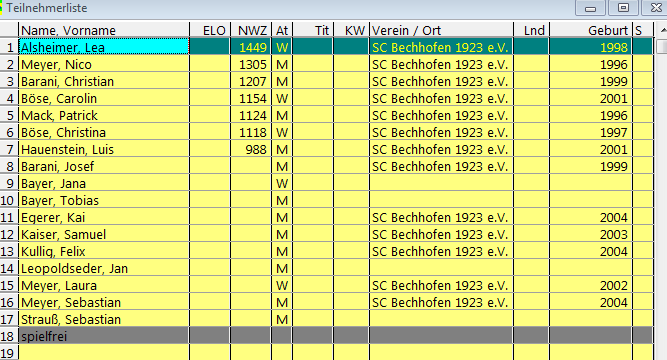Image resolution: width=667 pixels, height=360 pixels.
Task: Click the KW column header
Action: coord(351,30)
